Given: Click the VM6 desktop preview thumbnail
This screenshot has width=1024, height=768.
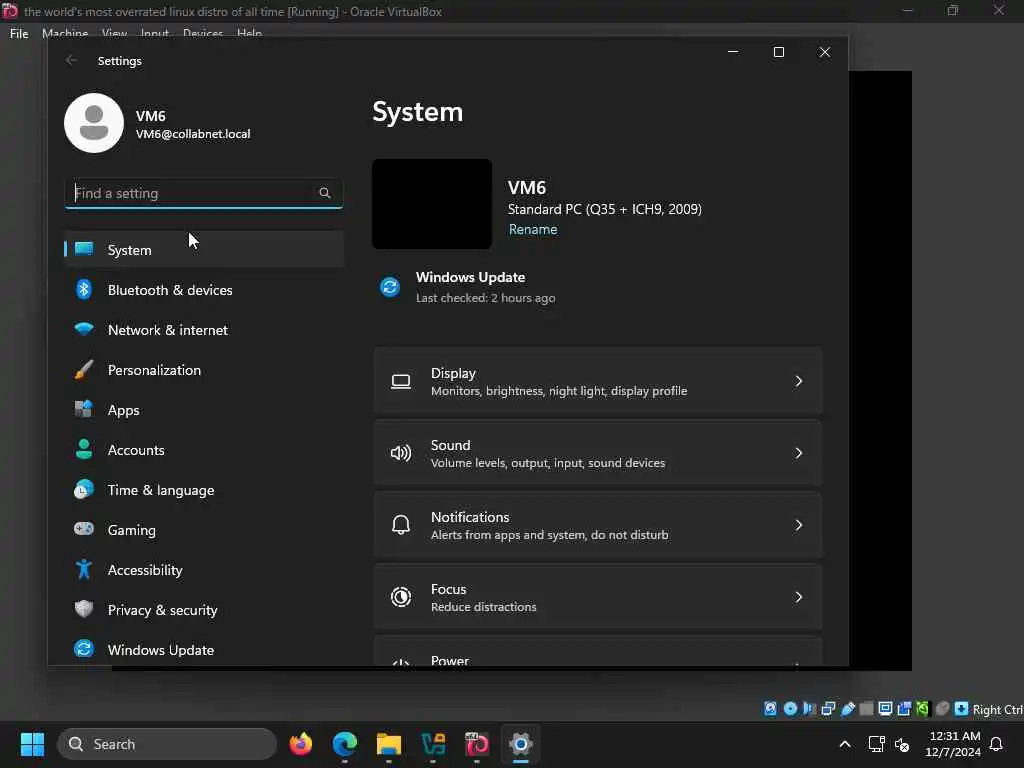Looking at the screenshot, I should [432, 204].
